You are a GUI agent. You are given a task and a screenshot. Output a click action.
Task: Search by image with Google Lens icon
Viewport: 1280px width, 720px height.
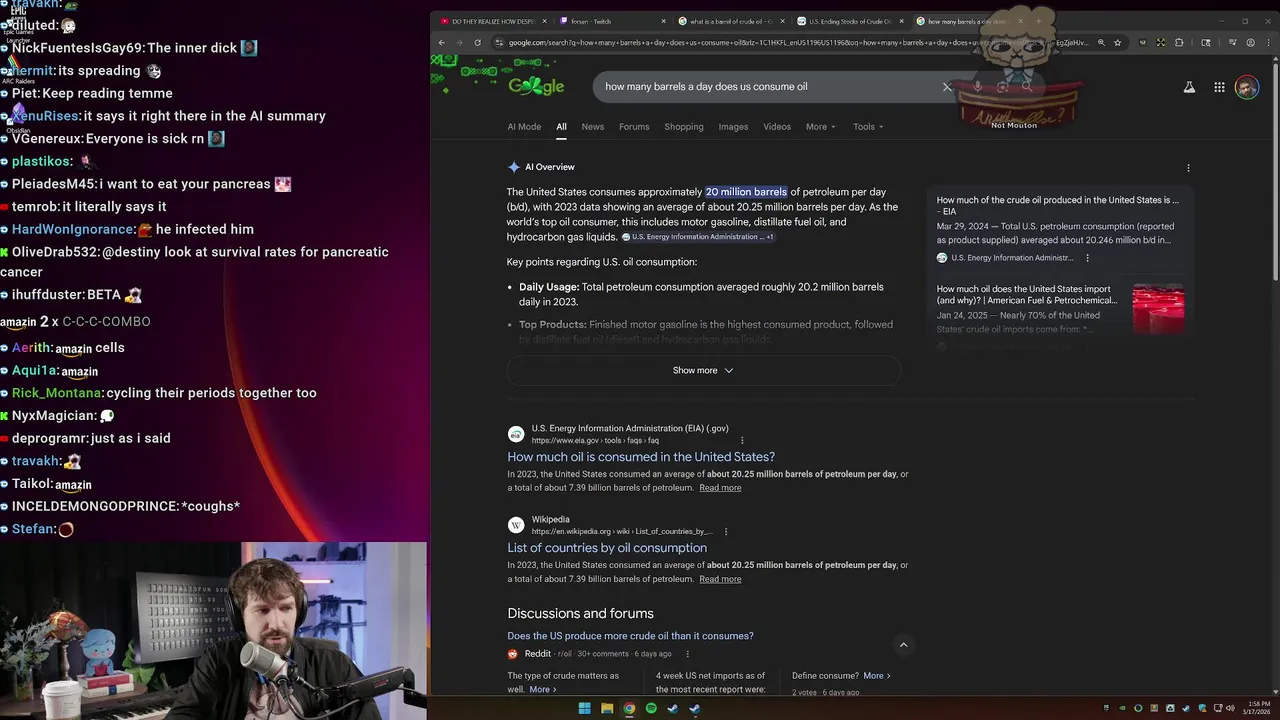[1002, 87]
